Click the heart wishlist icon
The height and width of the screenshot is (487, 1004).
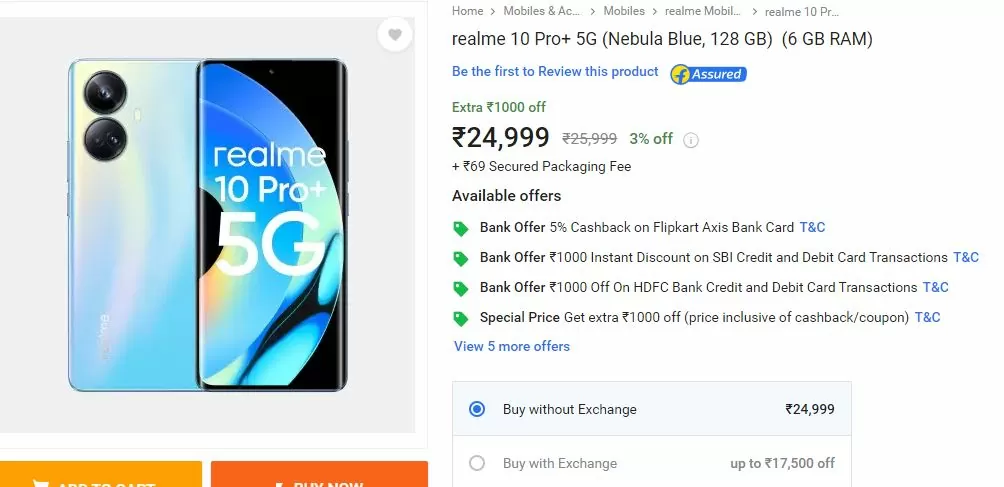pos(395,35)
